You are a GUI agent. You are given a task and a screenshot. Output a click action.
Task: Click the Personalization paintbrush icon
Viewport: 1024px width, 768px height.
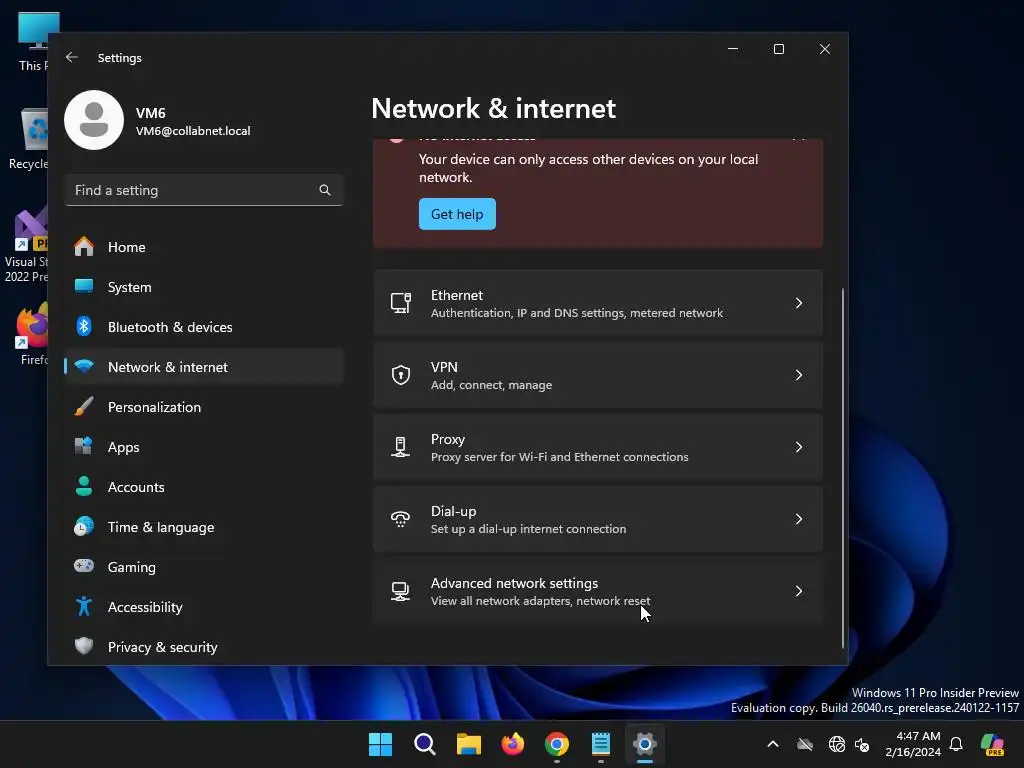[x=84, y=407]
